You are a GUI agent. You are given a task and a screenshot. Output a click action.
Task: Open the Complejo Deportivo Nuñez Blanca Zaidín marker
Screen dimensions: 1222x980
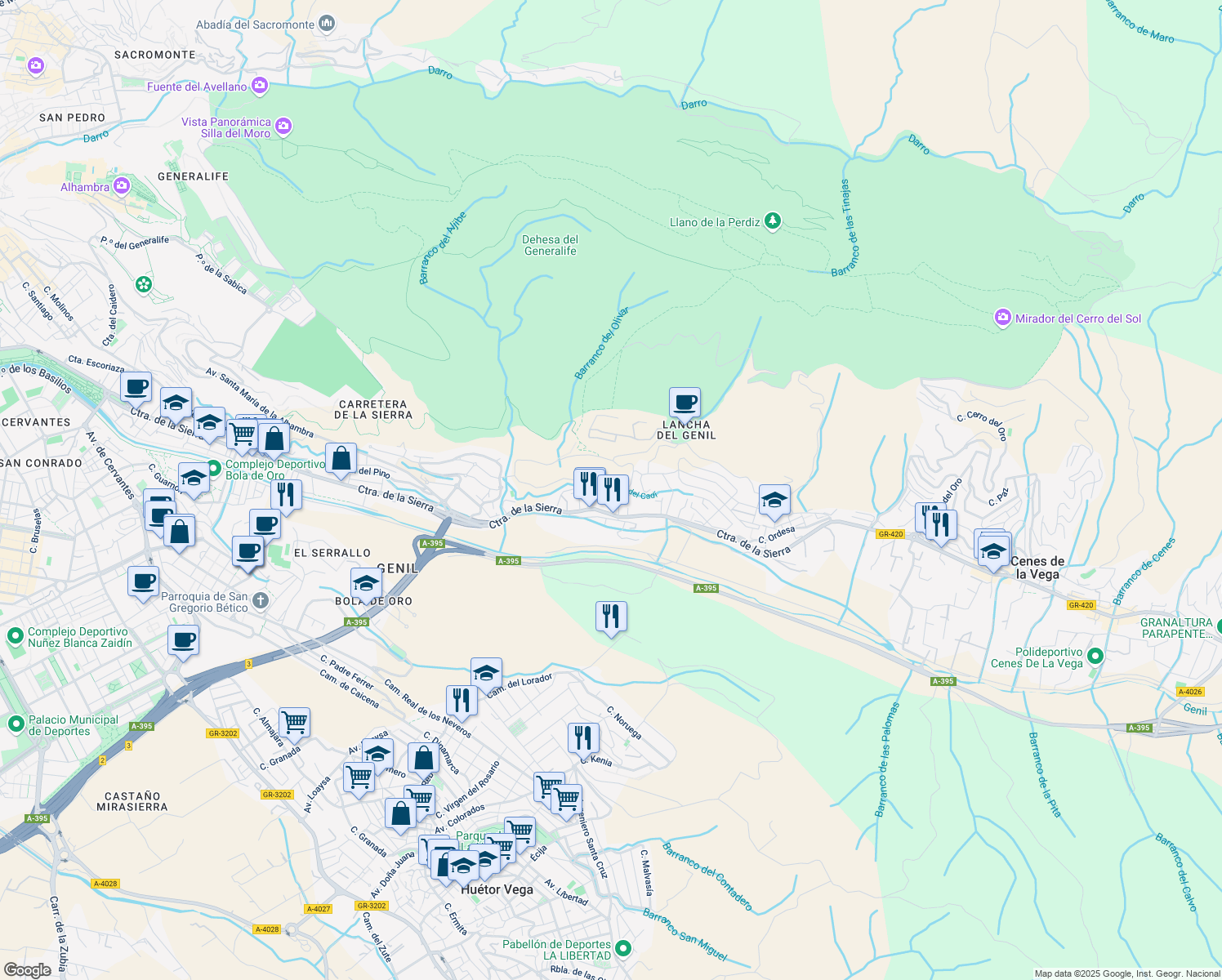(16, 636)
